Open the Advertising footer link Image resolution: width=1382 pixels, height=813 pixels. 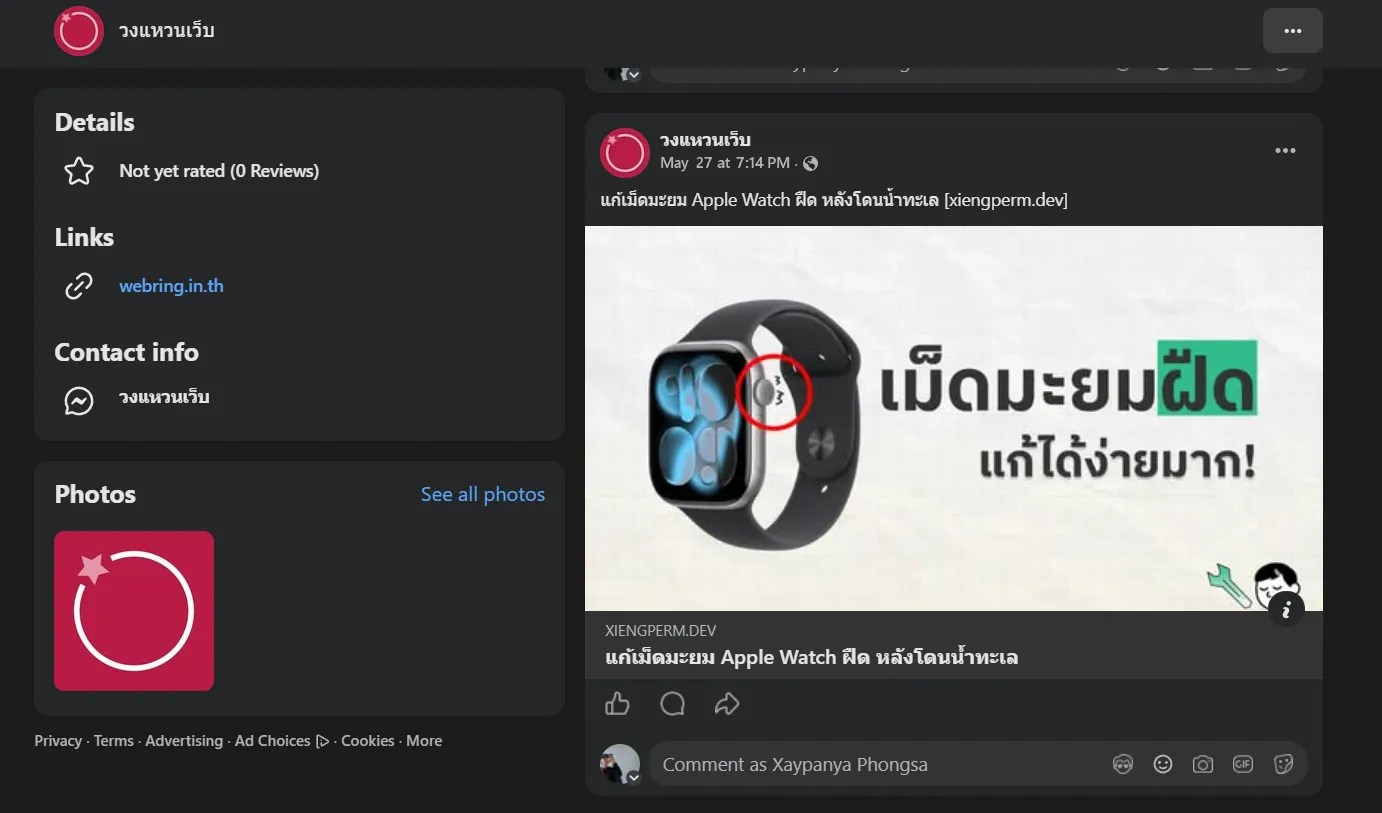click(x=184, y=741)
